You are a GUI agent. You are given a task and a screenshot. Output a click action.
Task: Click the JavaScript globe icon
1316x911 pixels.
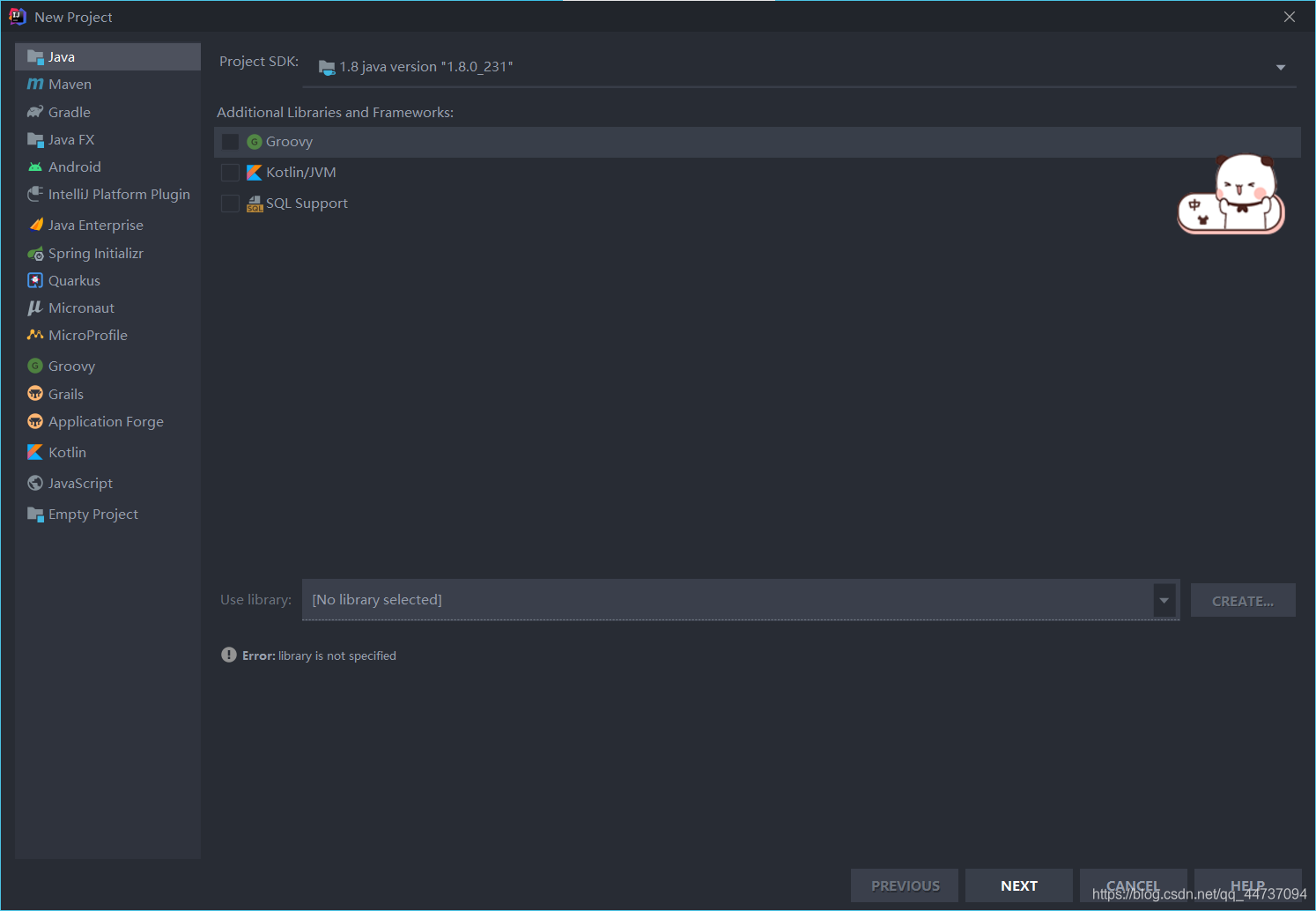coord(35,483)
